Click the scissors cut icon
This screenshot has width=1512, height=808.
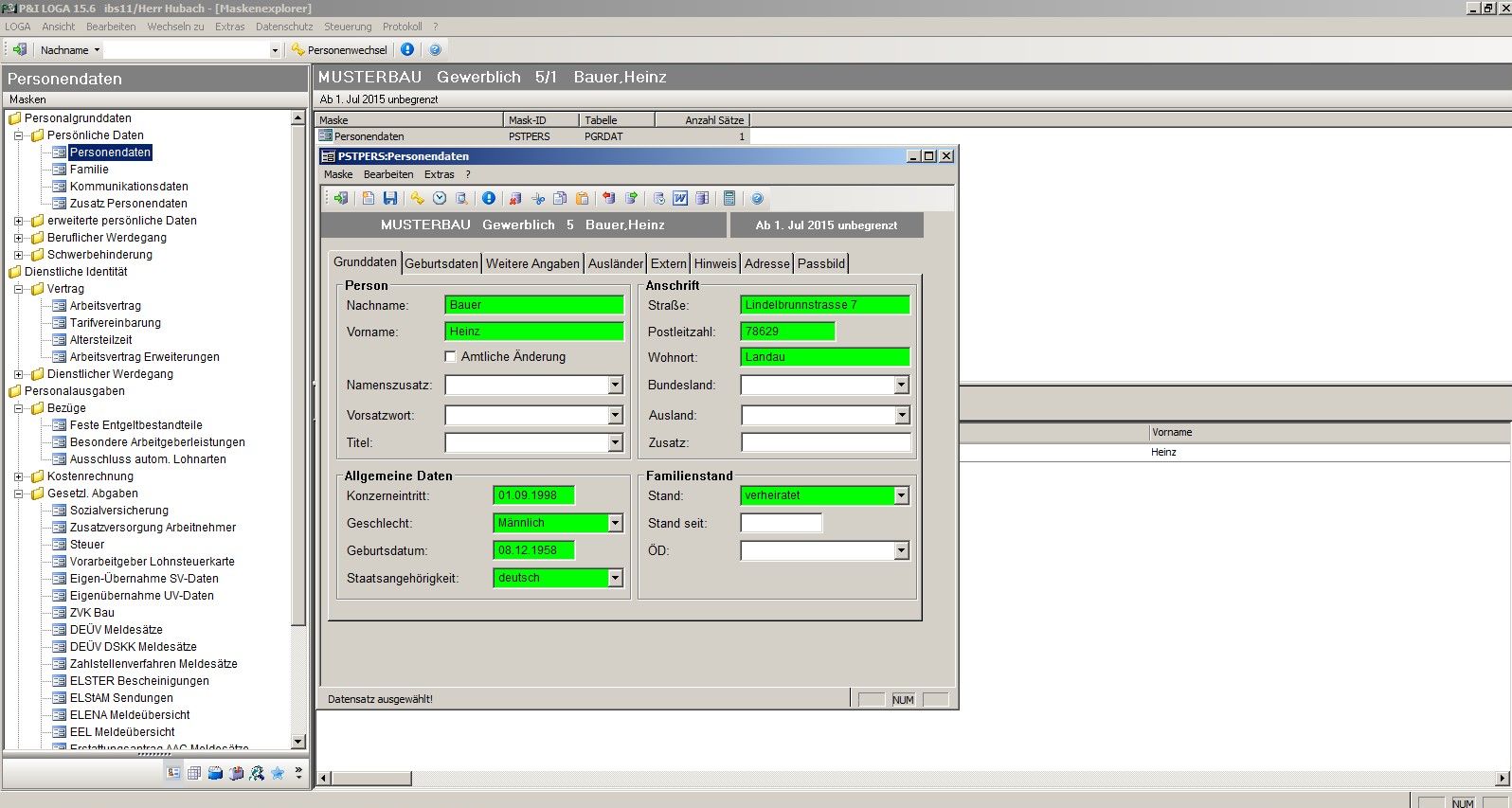(x=538, y=198)
